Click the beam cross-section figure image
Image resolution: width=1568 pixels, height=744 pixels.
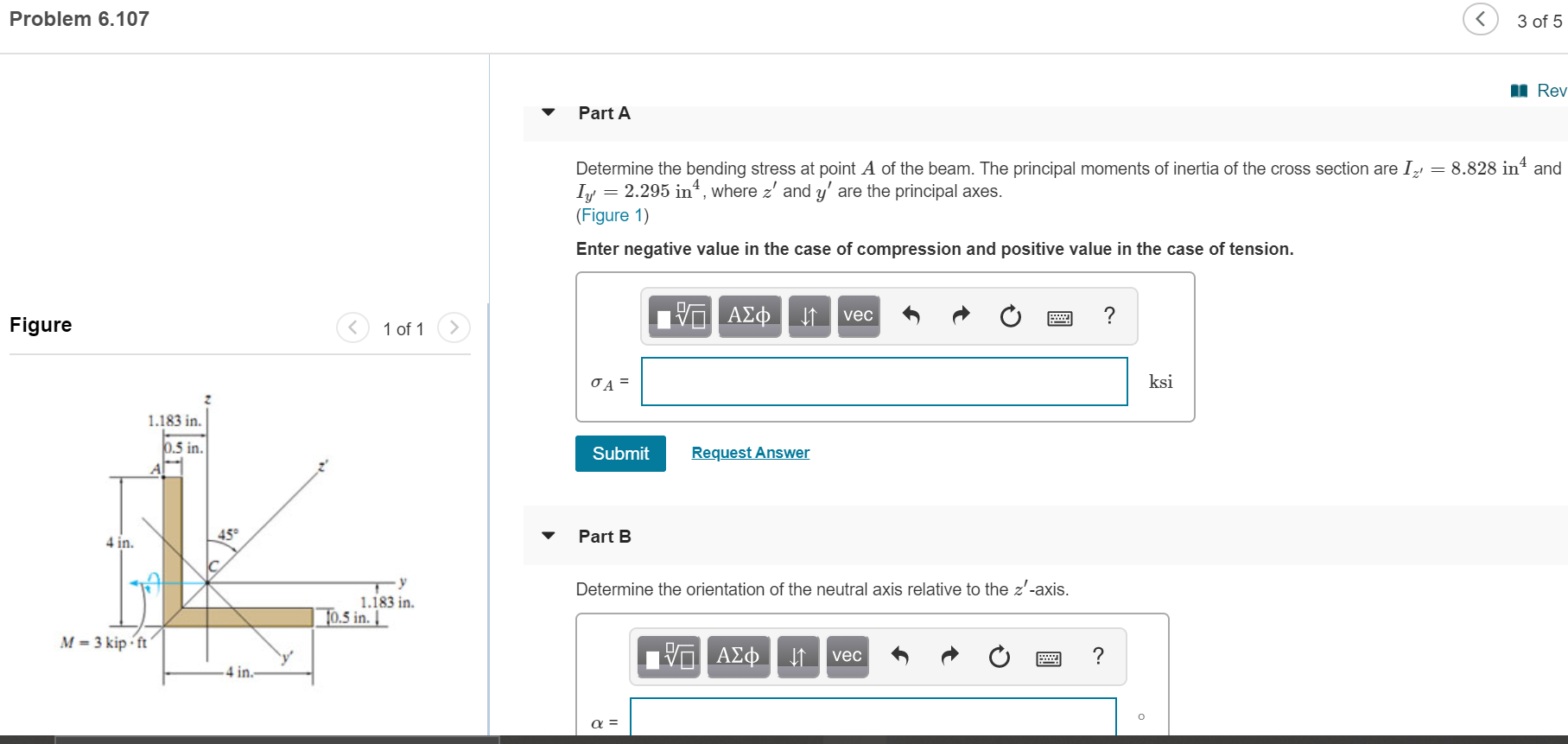[238, 540]
